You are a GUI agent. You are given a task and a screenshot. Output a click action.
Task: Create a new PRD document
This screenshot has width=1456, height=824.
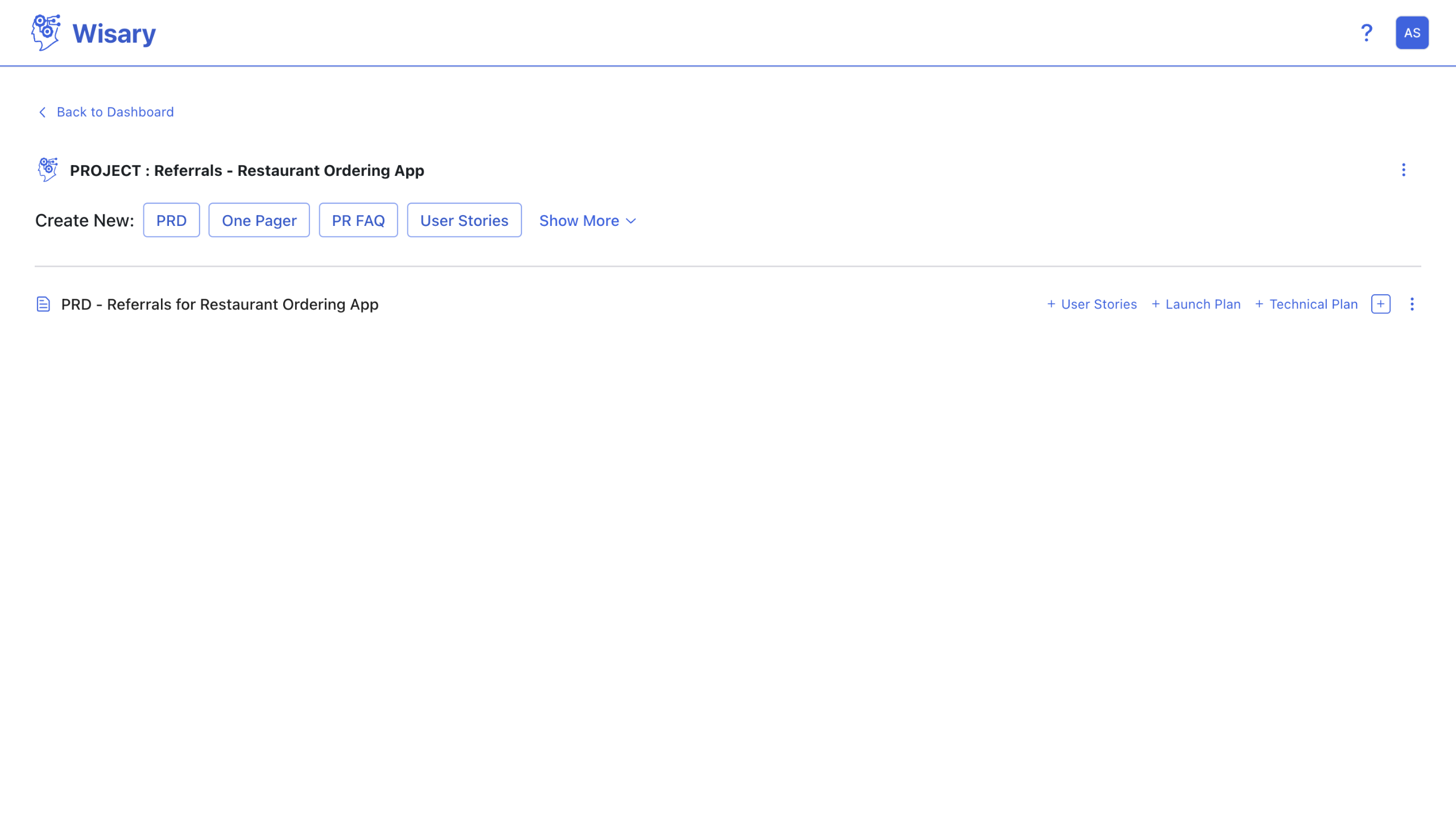[171, 221]
